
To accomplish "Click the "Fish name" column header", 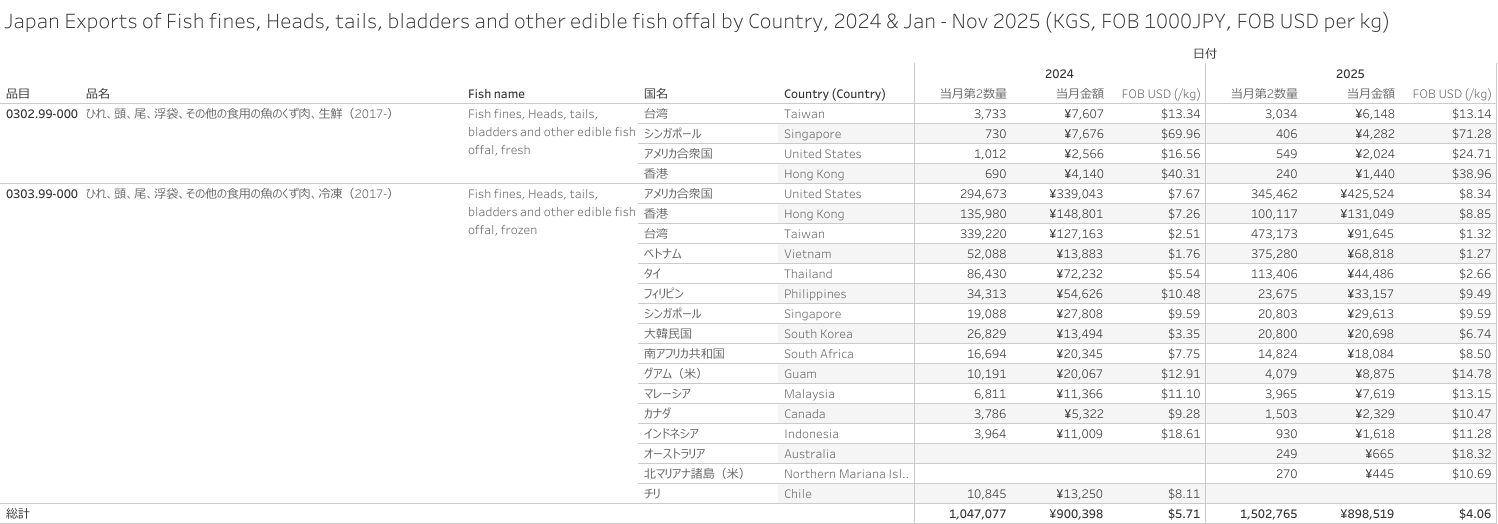I will pyautogui.click(x=496, y=94).
